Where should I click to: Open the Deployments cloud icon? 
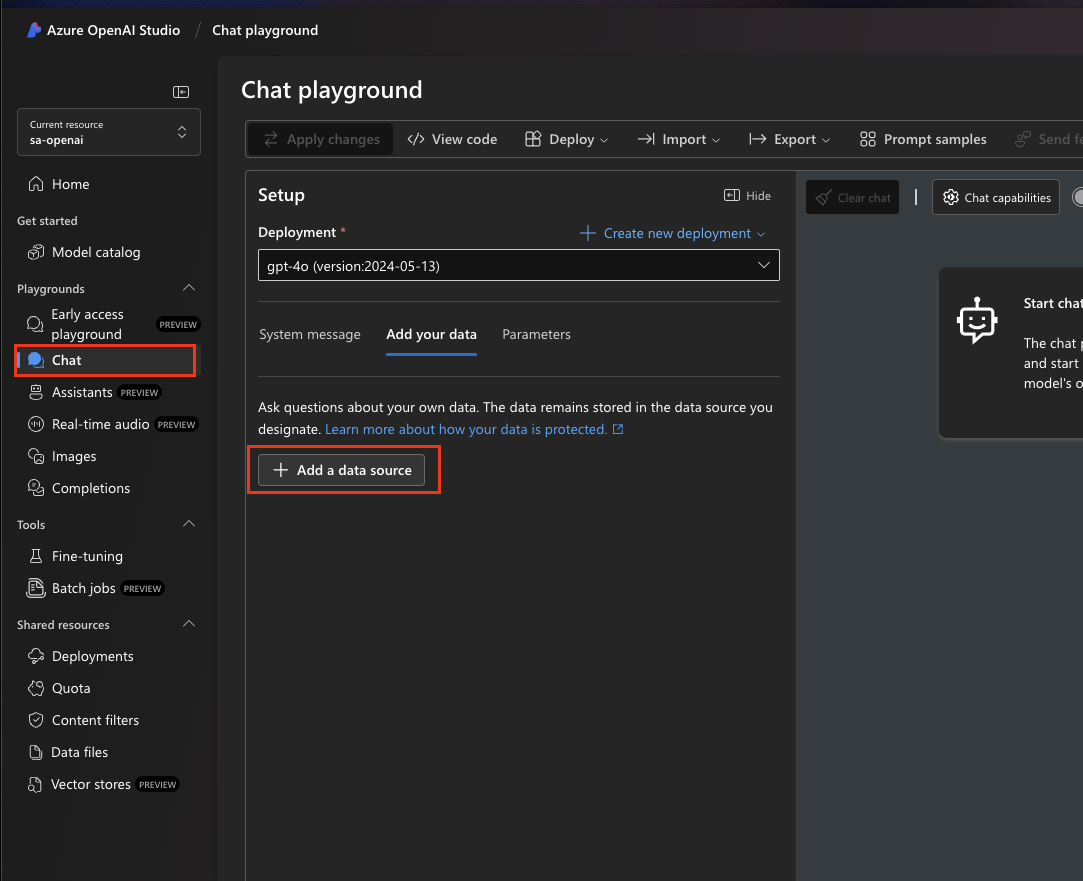[36, 656]
